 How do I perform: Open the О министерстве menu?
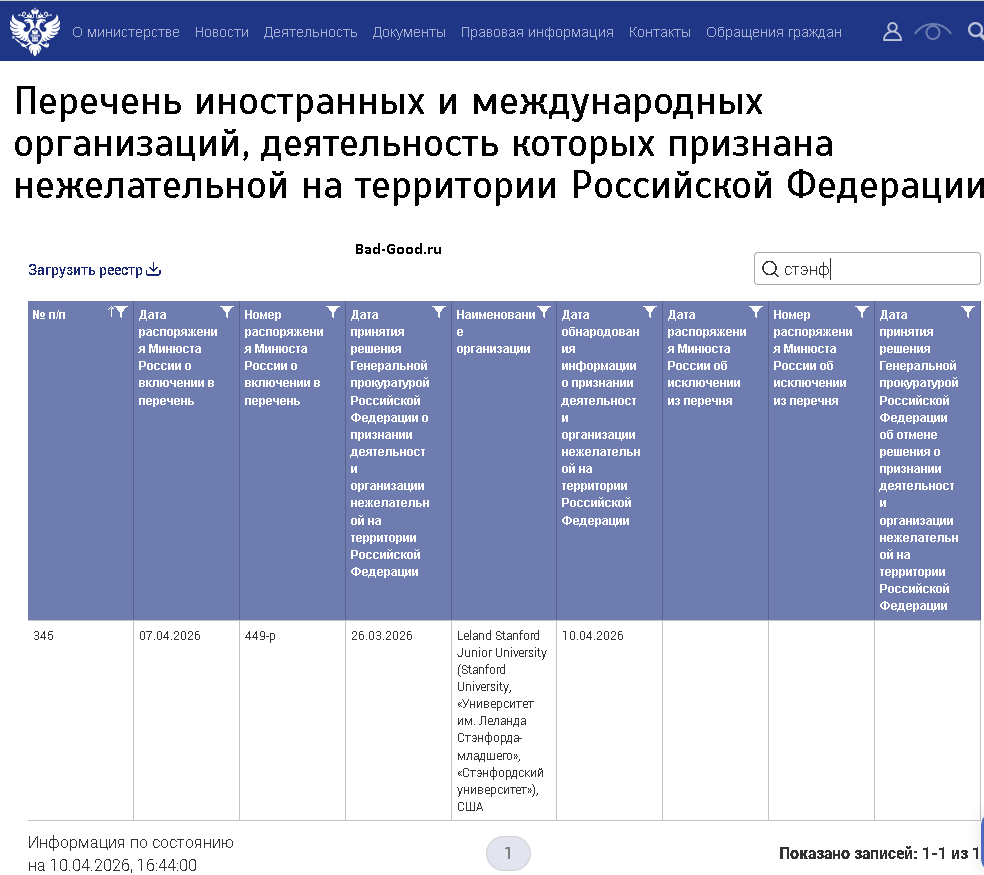click(x=126, y=32)
